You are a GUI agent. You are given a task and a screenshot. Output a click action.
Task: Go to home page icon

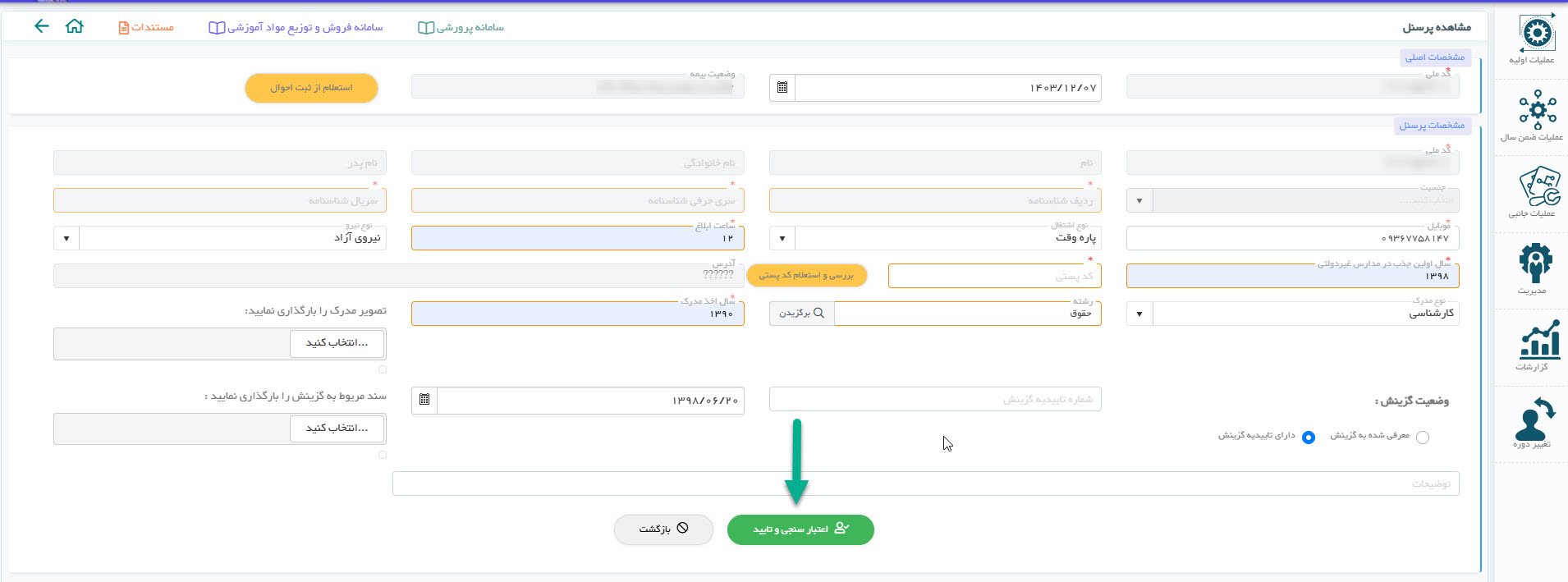[x=75, y=26]
